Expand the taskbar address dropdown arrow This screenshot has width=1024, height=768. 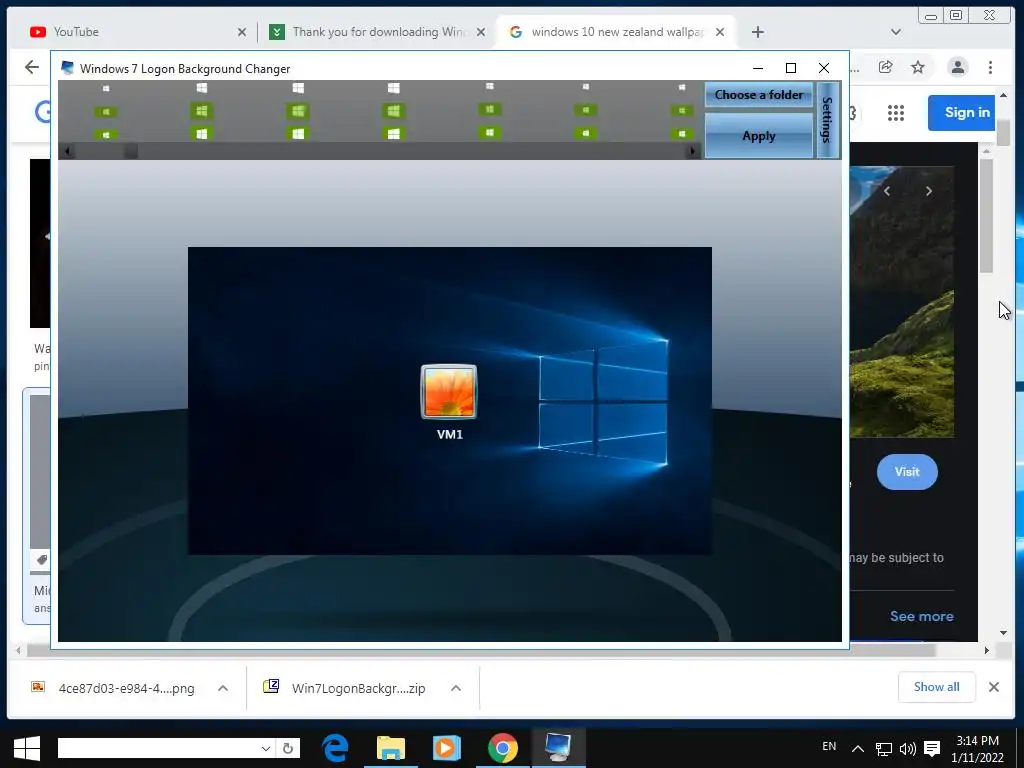click(266, 748)
